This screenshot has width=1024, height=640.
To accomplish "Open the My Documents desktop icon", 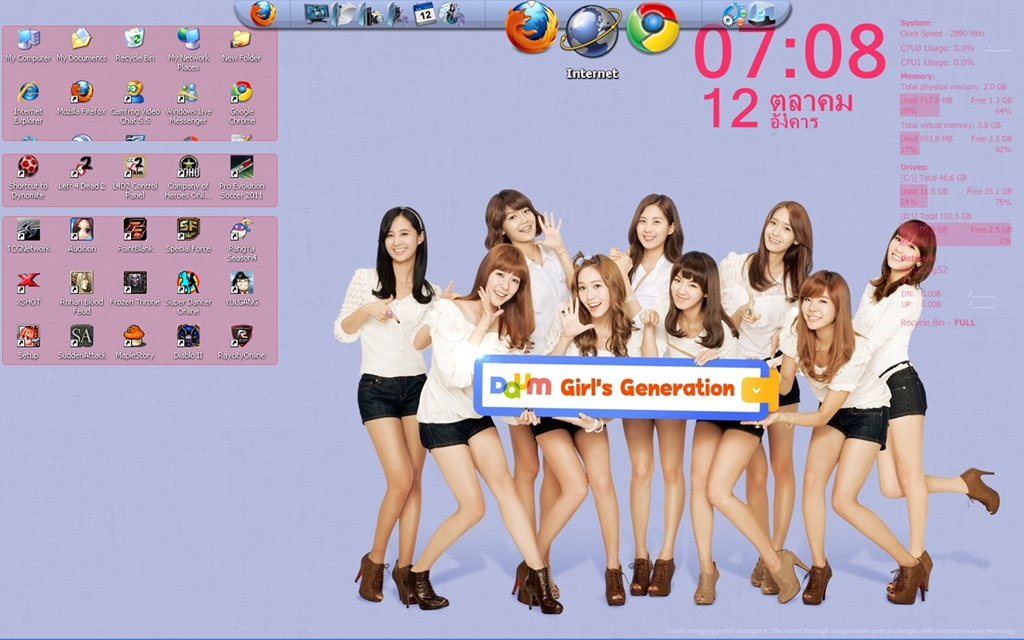I will pyautogui.click(x=81, y=44).
